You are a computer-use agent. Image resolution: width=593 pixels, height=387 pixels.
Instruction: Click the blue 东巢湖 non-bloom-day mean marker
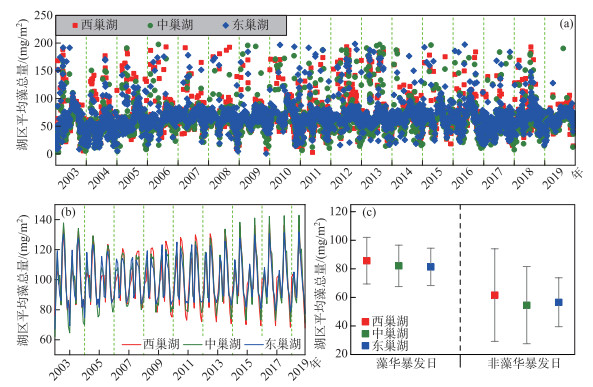tap(559, 302)
